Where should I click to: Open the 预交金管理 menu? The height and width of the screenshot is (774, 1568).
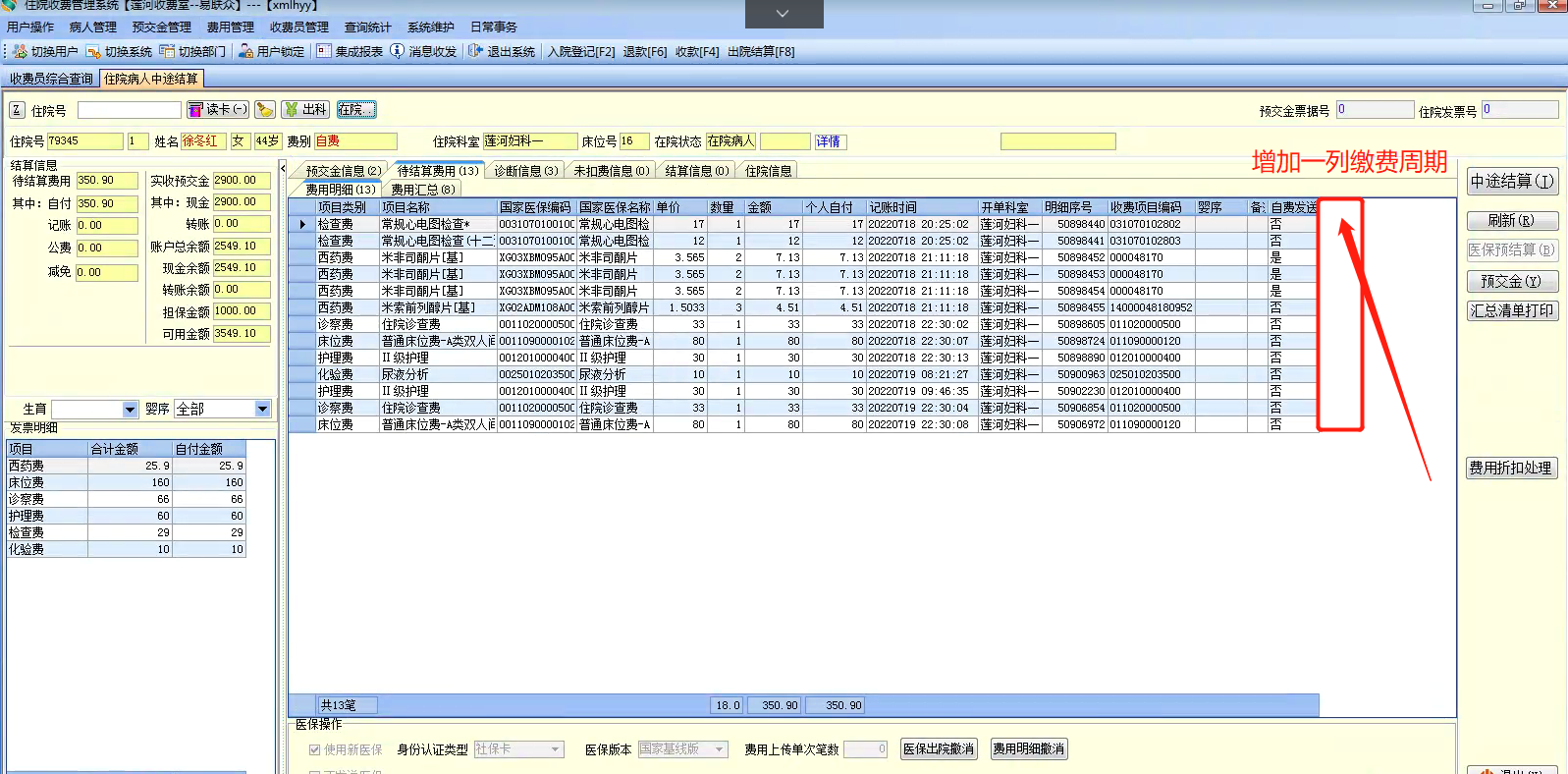(162, 28)
